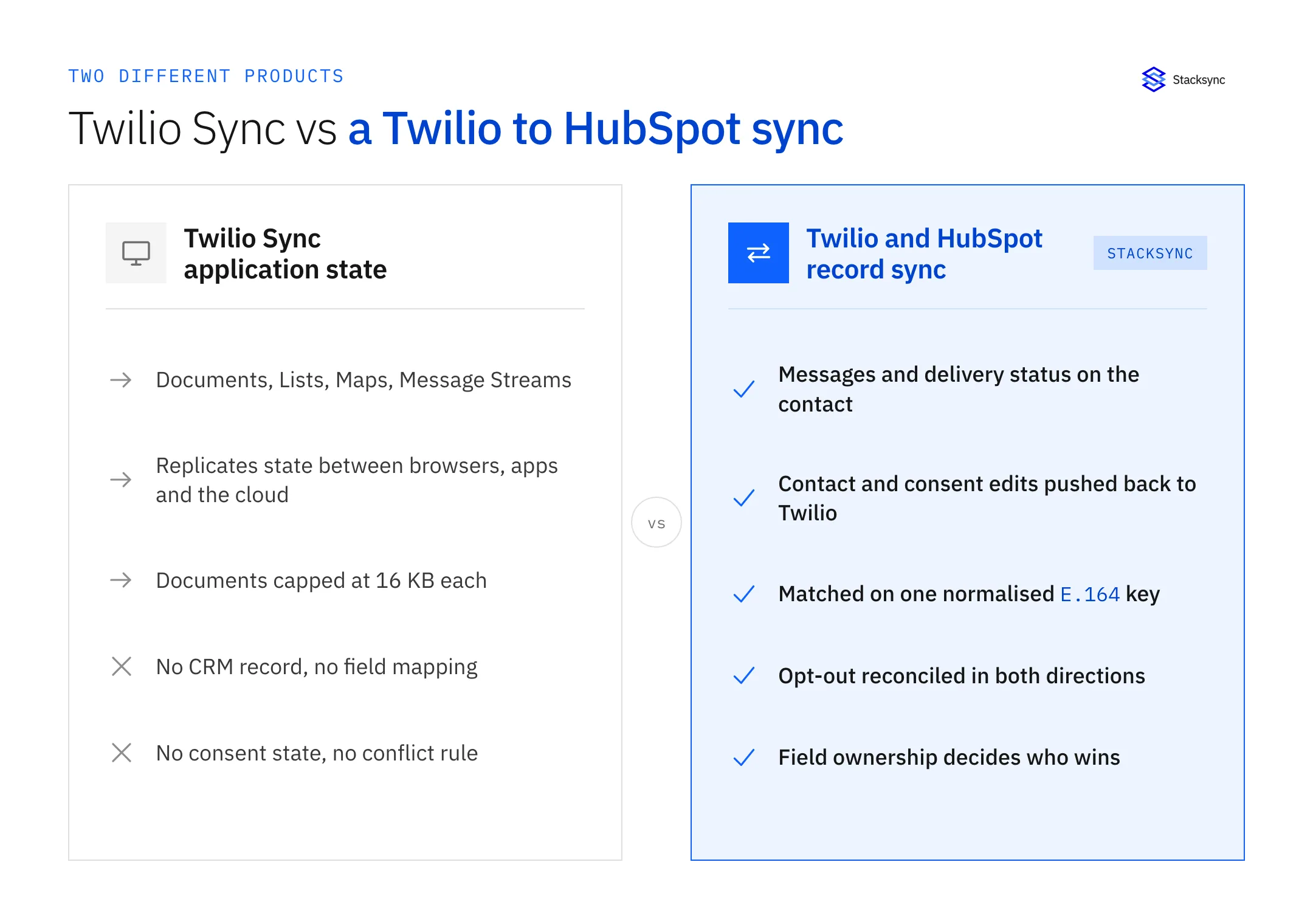Click the arrow beside Documents, Lists, Maps

[121, 380]
